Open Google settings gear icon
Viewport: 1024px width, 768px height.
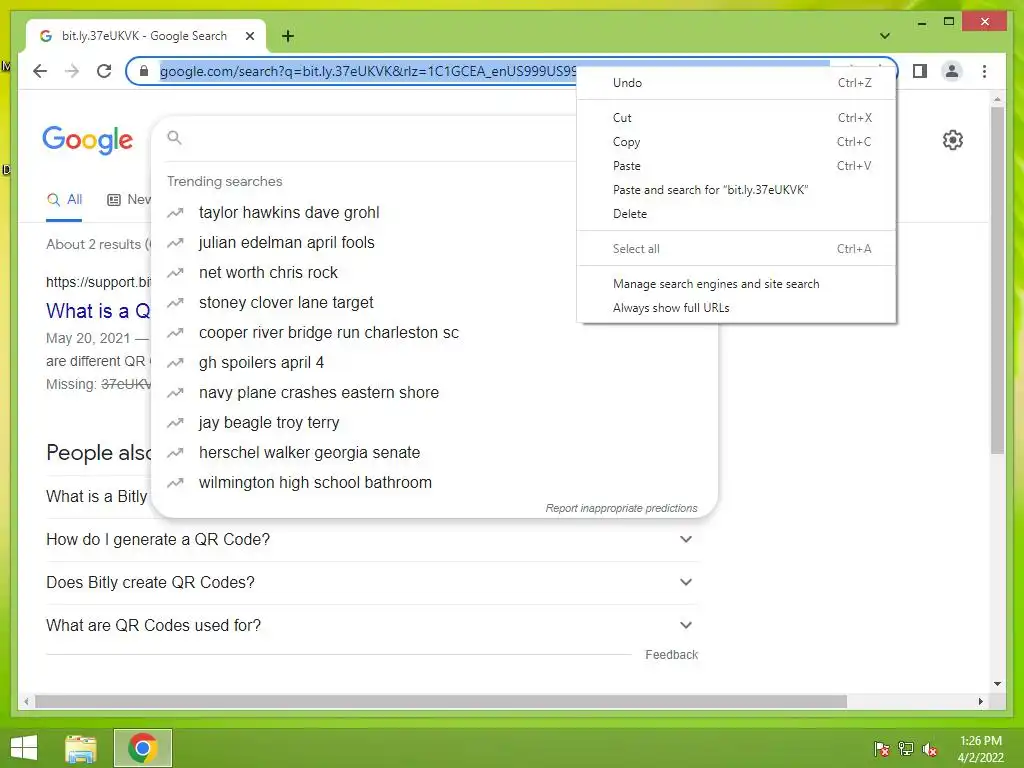coord(952,140)
